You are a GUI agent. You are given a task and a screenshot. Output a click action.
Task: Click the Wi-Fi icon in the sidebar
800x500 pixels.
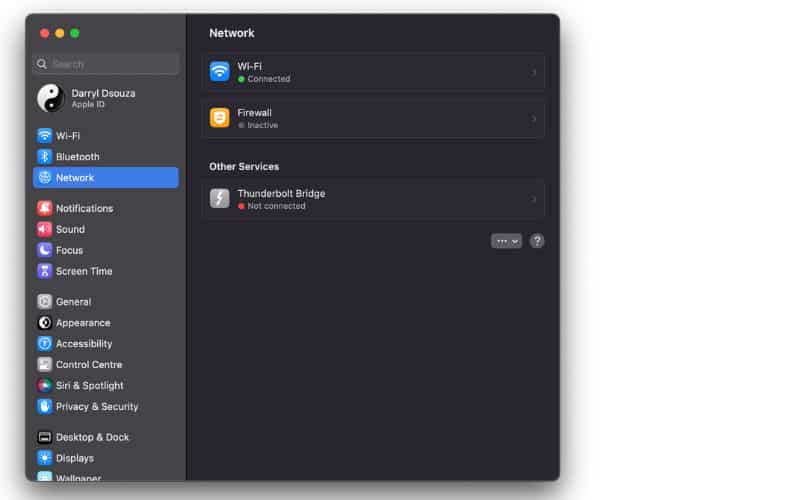click(45, 136)
